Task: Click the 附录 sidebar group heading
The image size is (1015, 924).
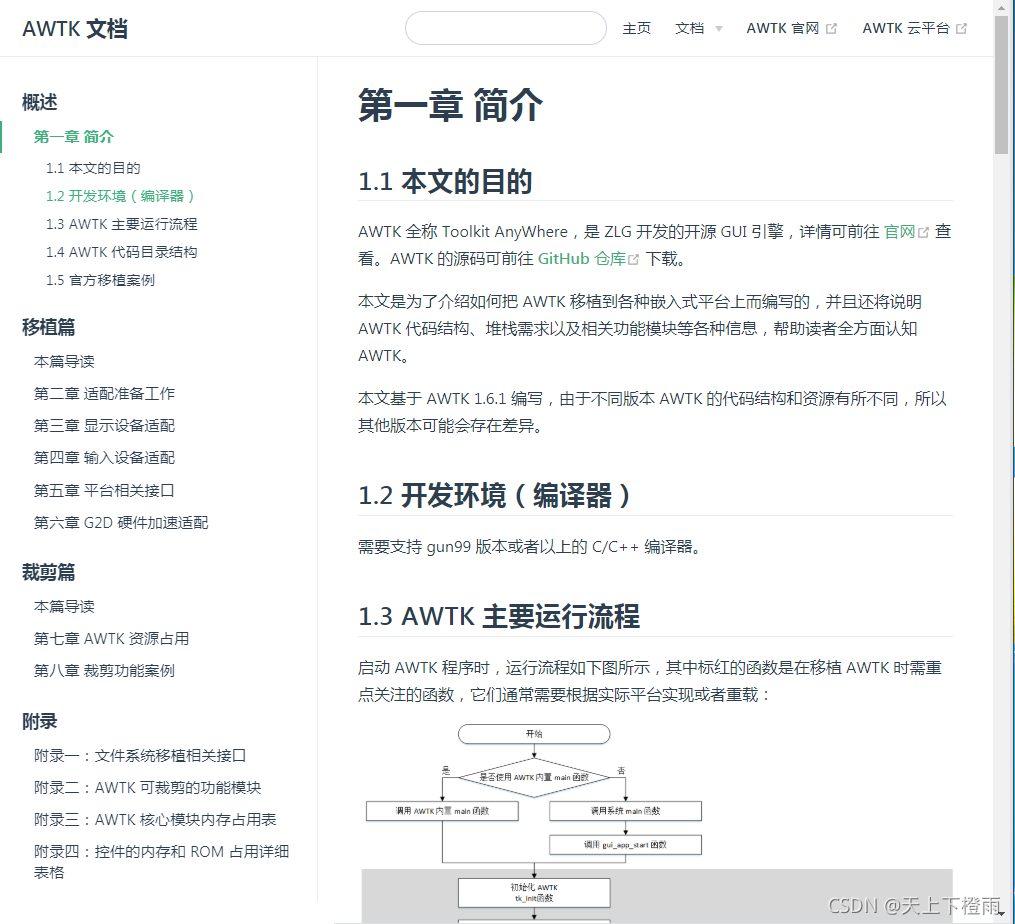Action: 39,721
